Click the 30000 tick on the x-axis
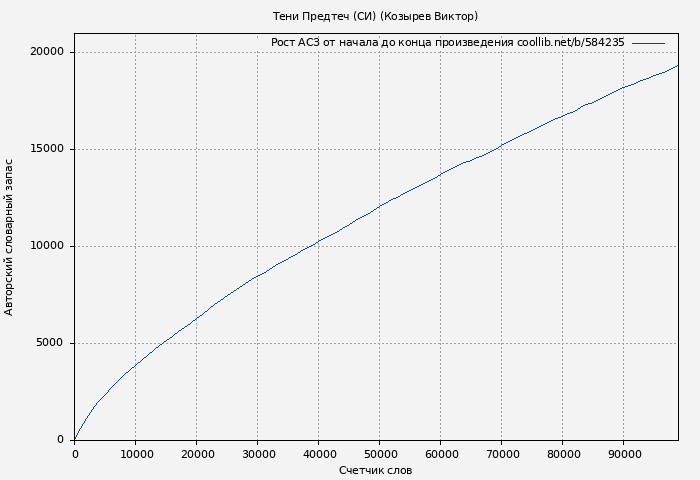 coord(258,454)
